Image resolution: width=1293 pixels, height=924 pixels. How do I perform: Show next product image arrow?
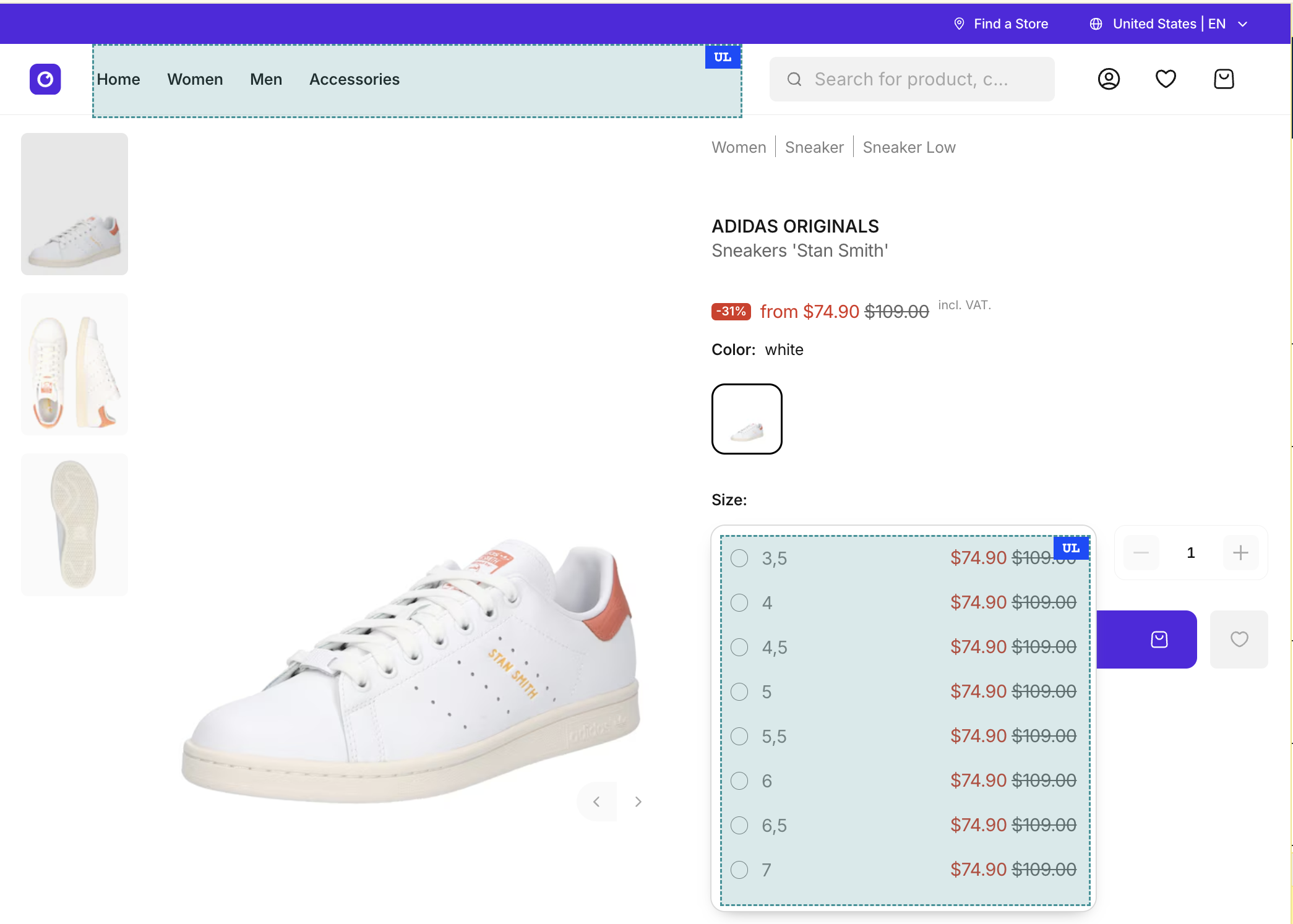(638, 802)
